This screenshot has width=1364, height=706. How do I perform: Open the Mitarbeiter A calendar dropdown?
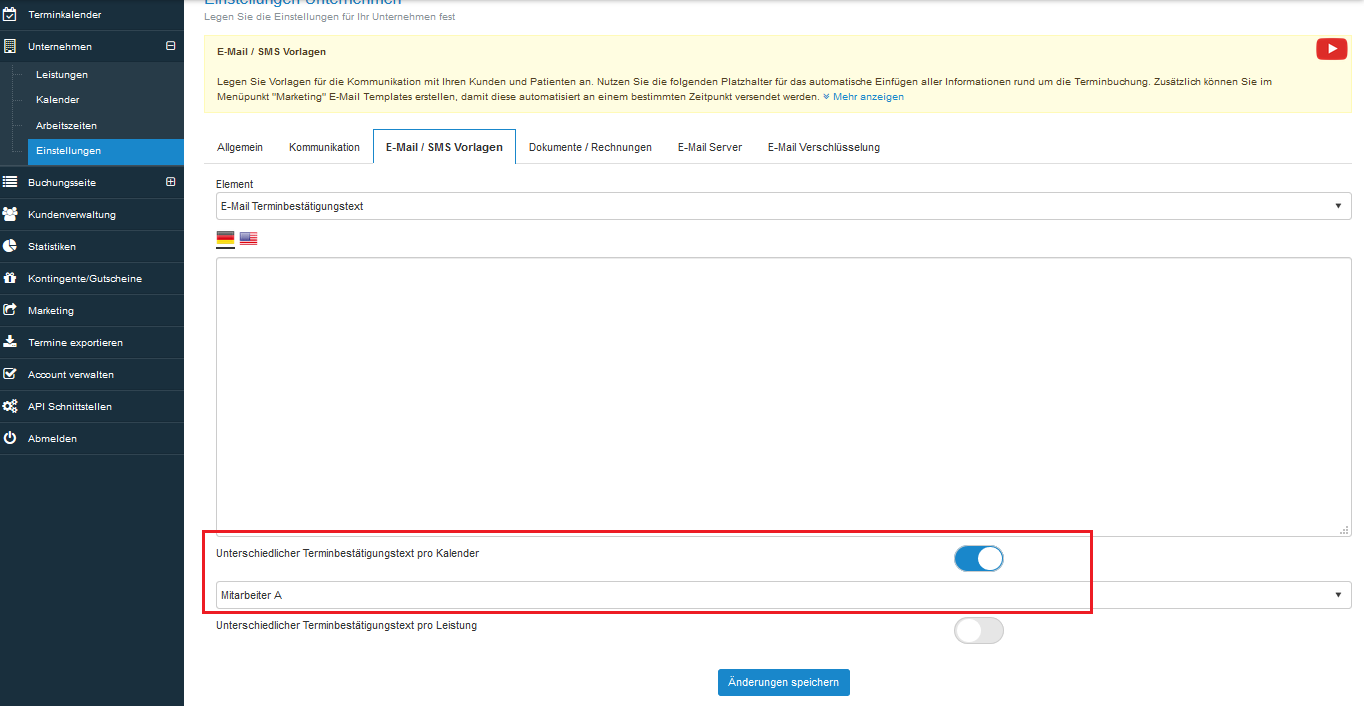[x=783, y=595]
